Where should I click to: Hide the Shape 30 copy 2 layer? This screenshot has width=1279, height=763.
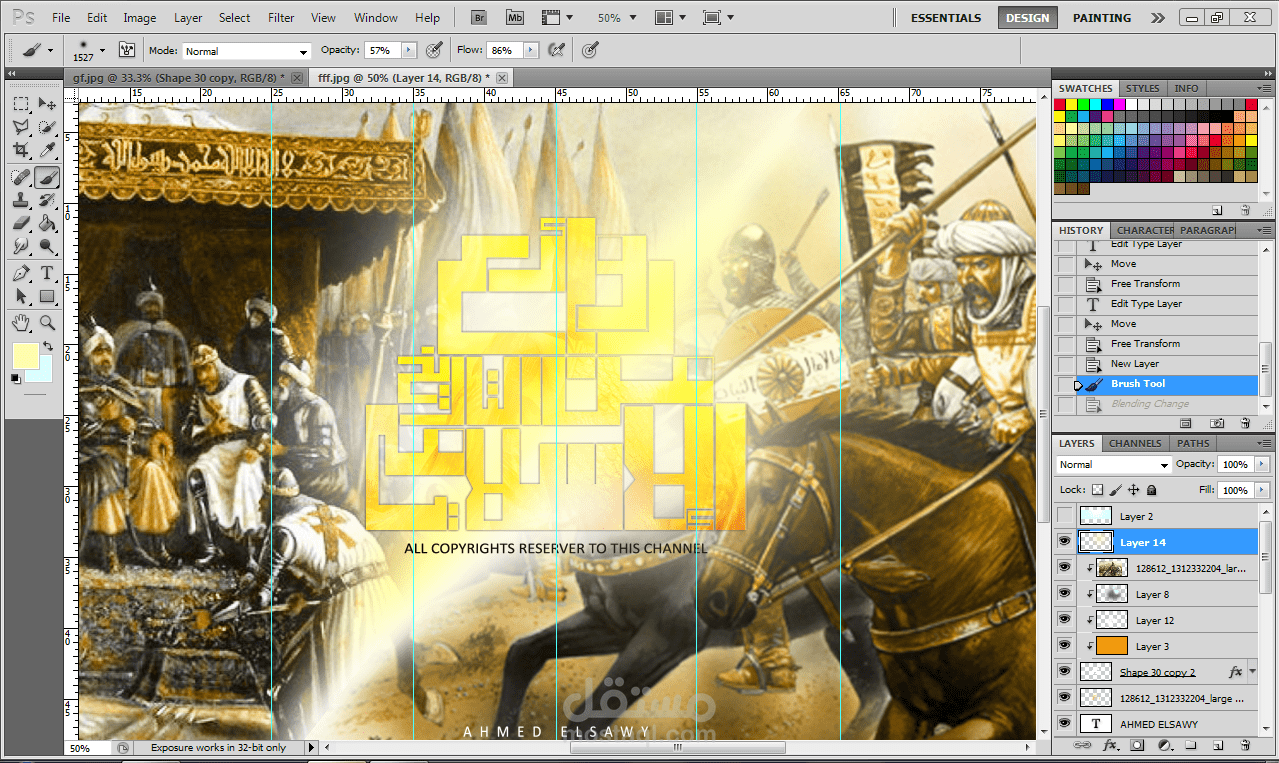[1064, 672]
